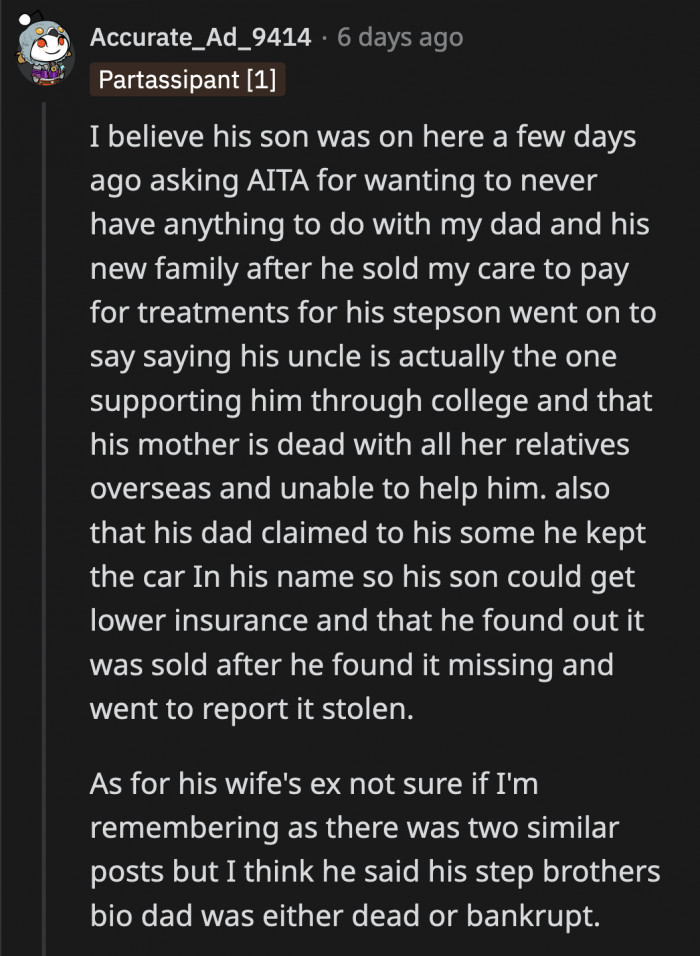This screenshot has height=956, width=700.
Task: Open the Partassipant [1] flair tag
Action: 186,80
